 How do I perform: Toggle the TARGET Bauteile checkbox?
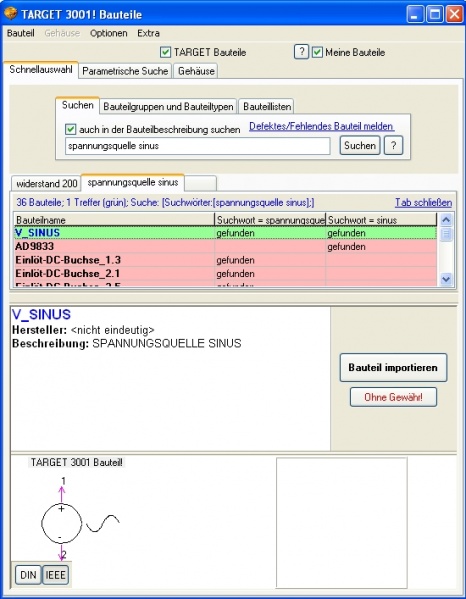[165, 52]
